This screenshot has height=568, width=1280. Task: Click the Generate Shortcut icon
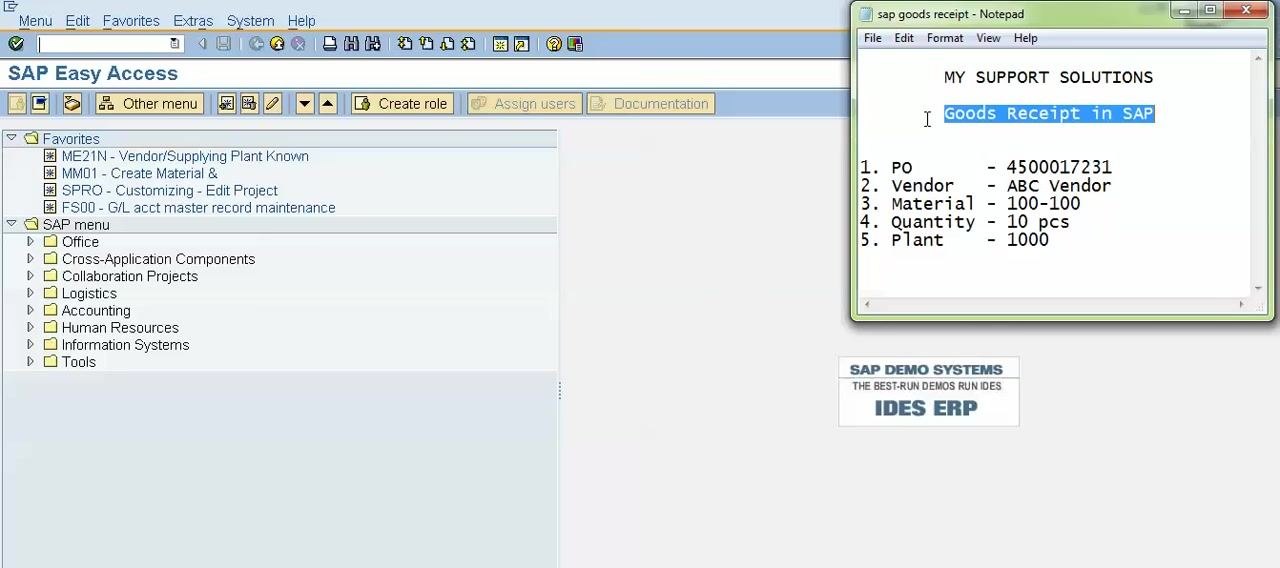click(x=521, y=44)
